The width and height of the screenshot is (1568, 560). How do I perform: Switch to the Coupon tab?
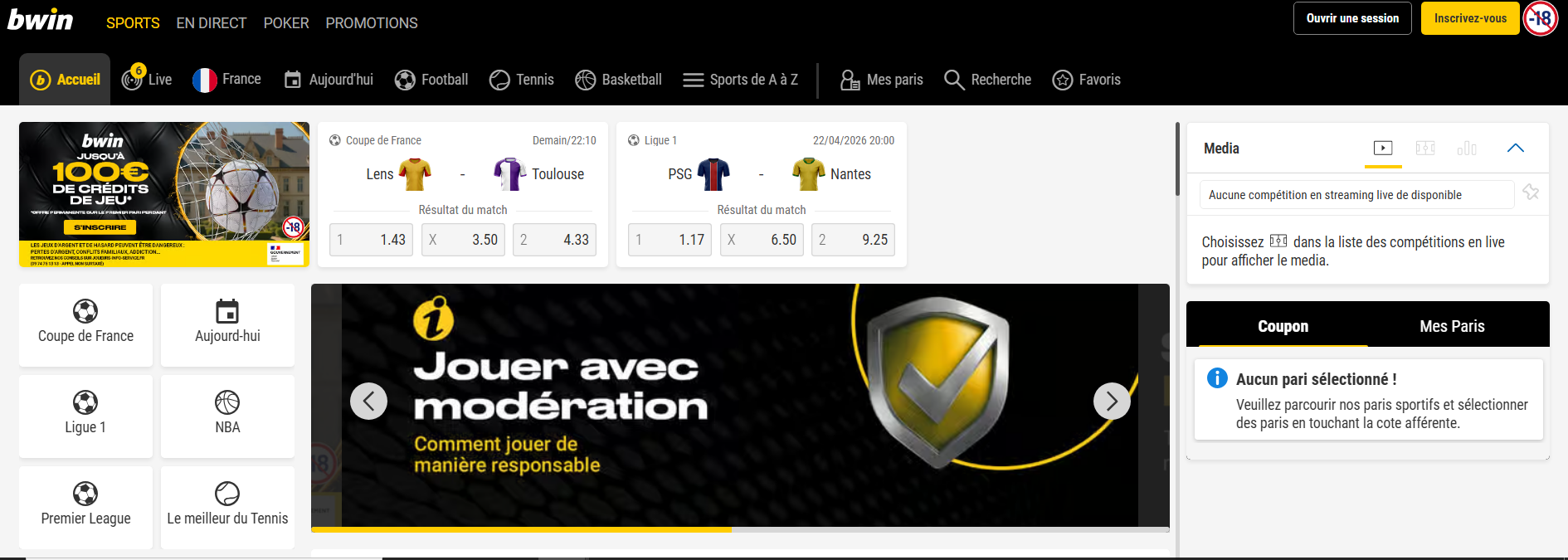click(1283, 326)
